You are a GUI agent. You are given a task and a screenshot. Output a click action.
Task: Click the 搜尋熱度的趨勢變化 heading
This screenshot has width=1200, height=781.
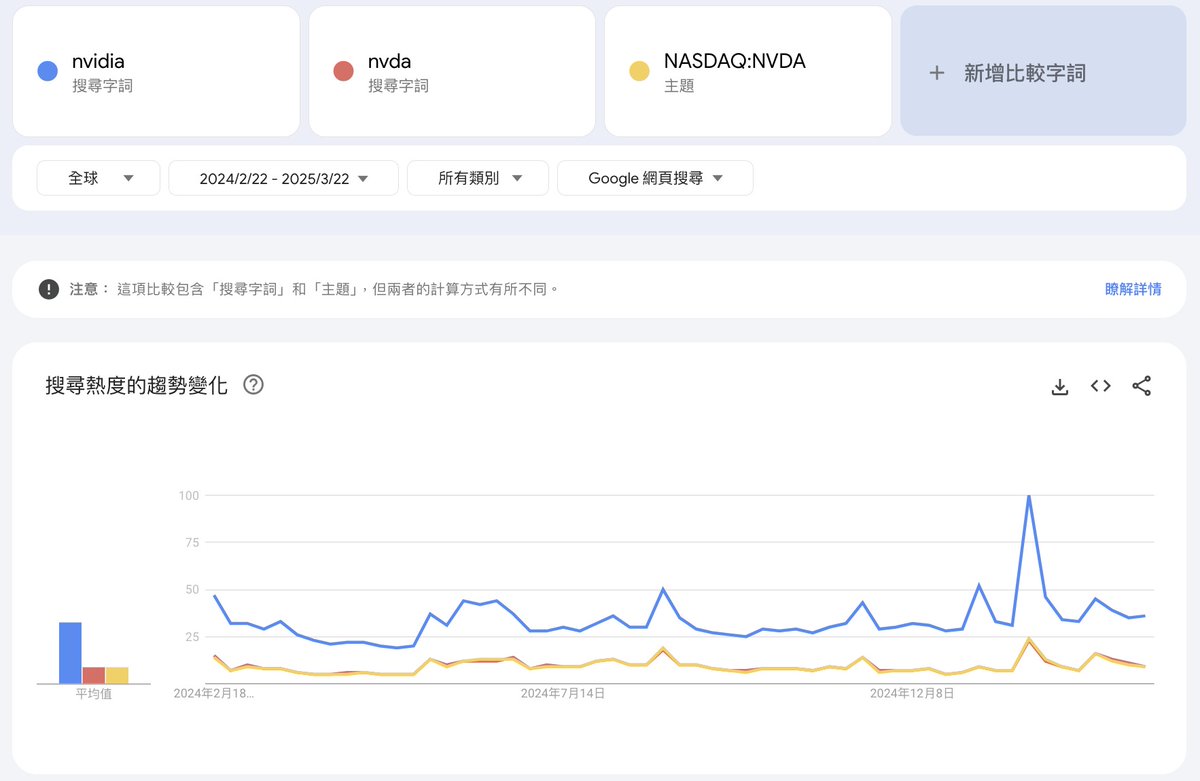137,385
